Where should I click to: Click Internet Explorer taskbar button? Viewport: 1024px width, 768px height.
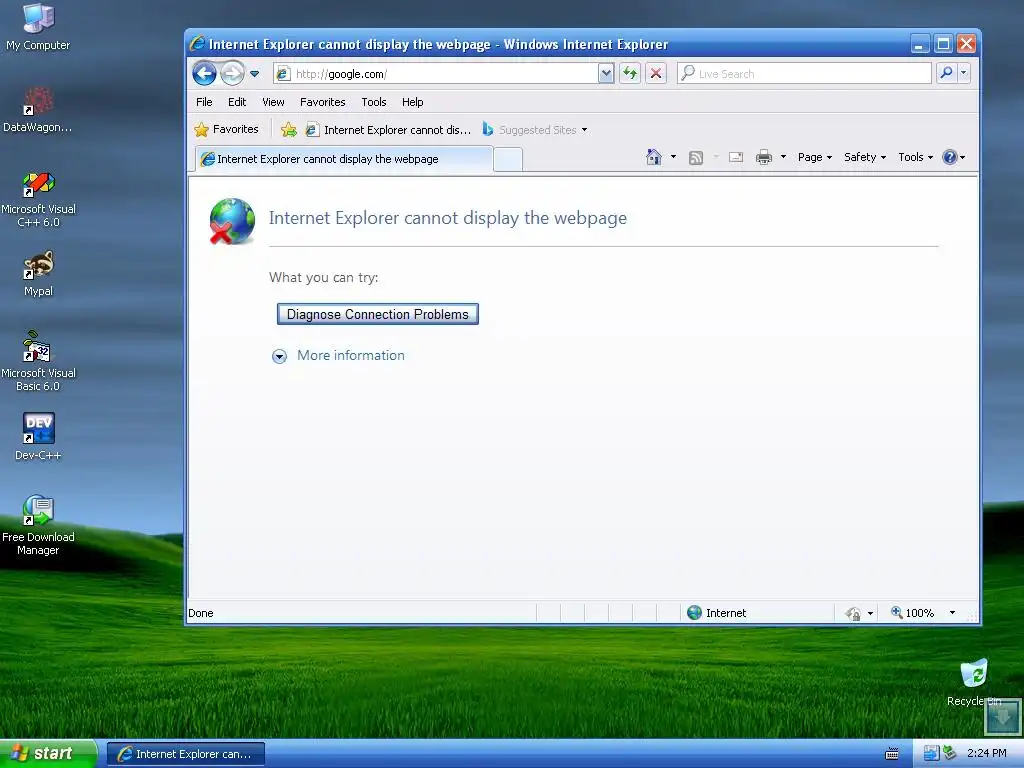pos(186,754)
